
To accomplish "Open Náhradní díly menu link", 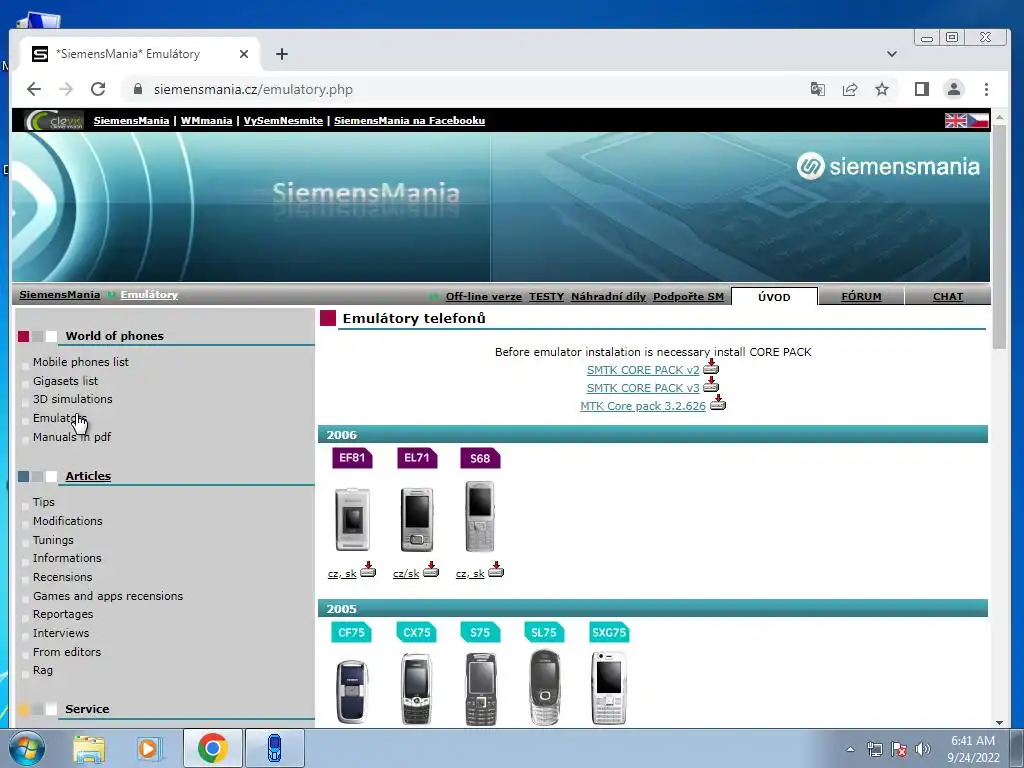I will coord(608,296).
